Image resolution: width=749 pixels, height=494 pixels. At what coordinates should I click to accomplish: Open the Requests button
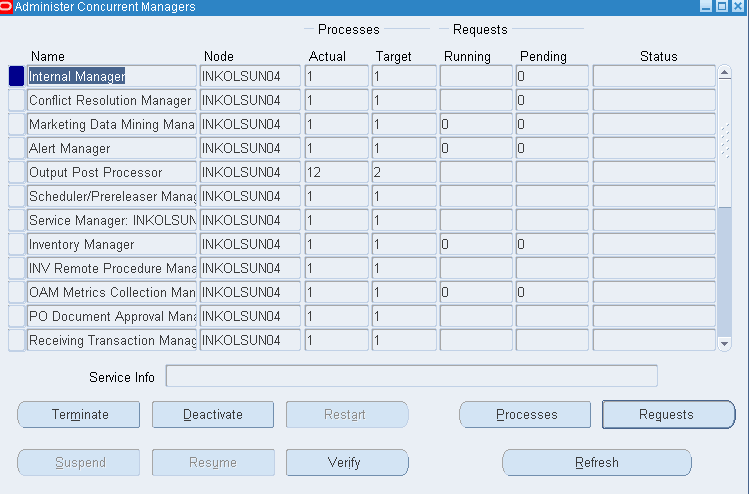click(668, 414)
